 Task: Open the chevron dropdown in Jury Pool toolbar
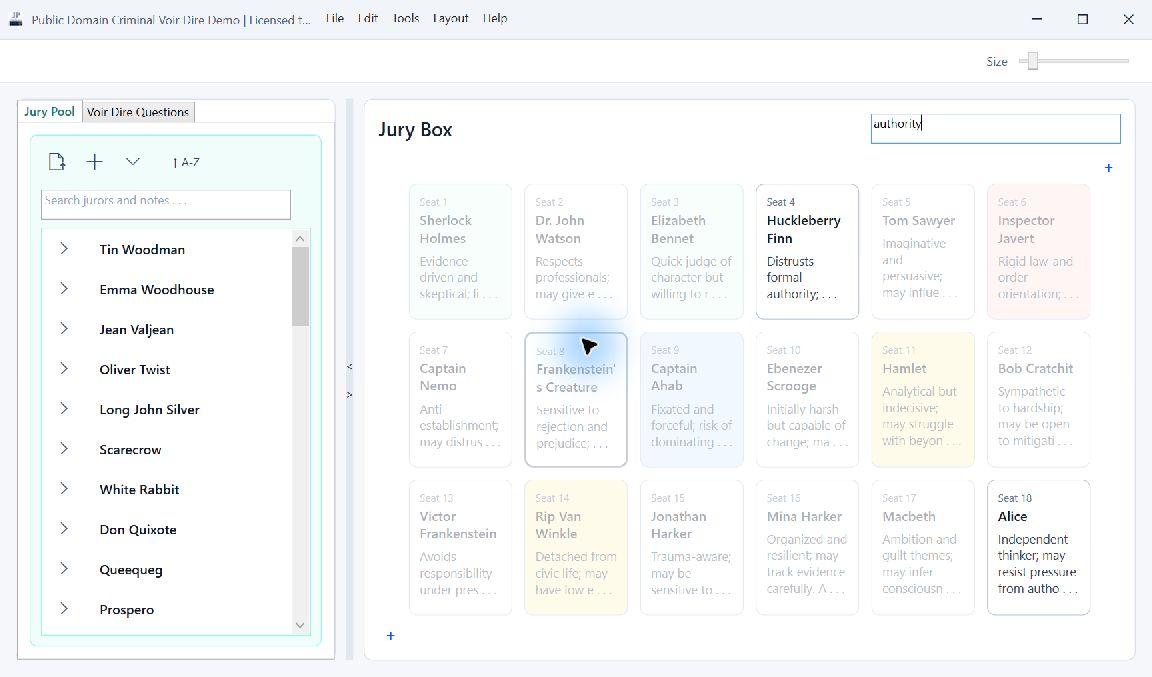(132, 162)
